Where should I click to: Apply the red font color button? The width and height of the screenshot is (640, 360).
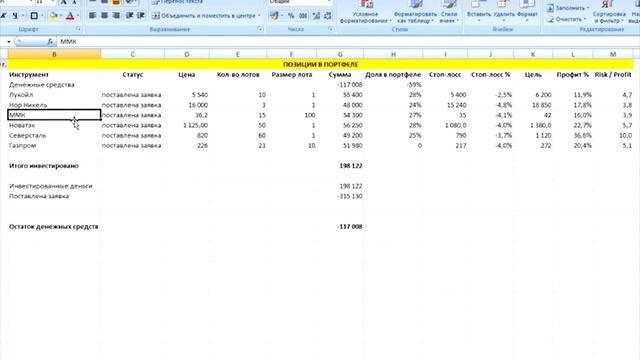click(70, 16)
